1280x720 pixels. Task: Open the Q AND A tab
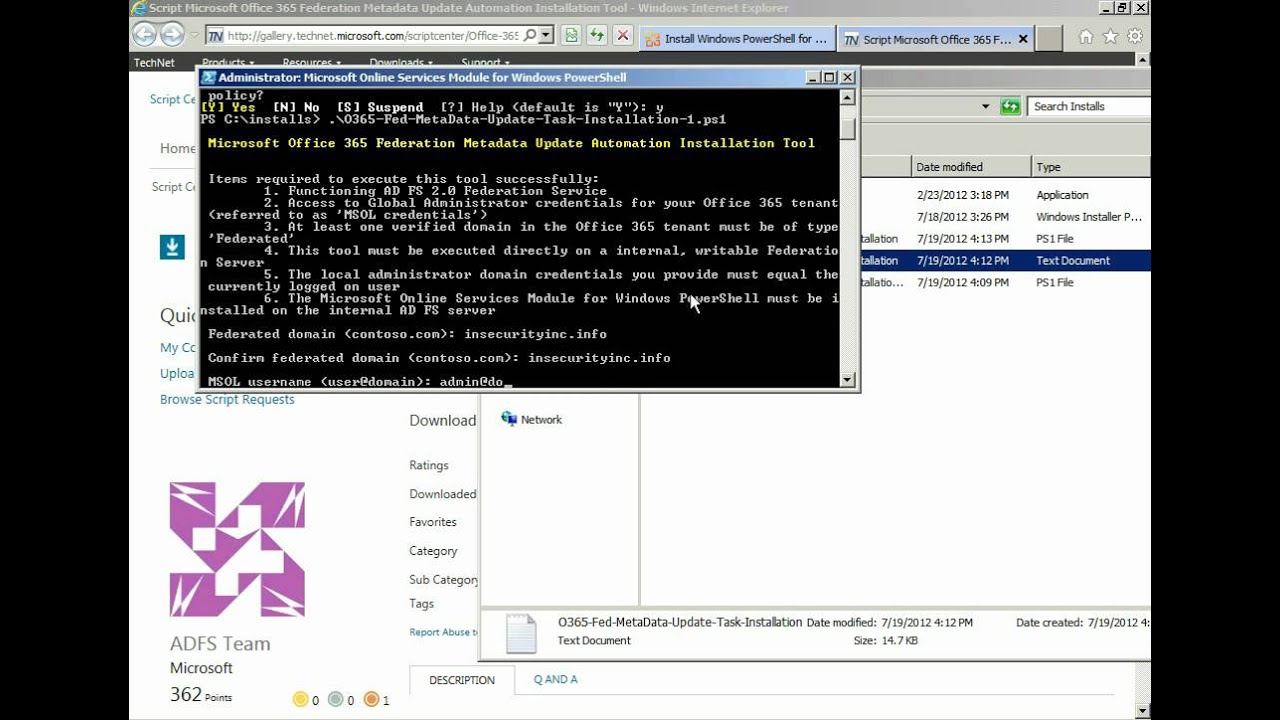pyautogui.click(x=555, y=679)
